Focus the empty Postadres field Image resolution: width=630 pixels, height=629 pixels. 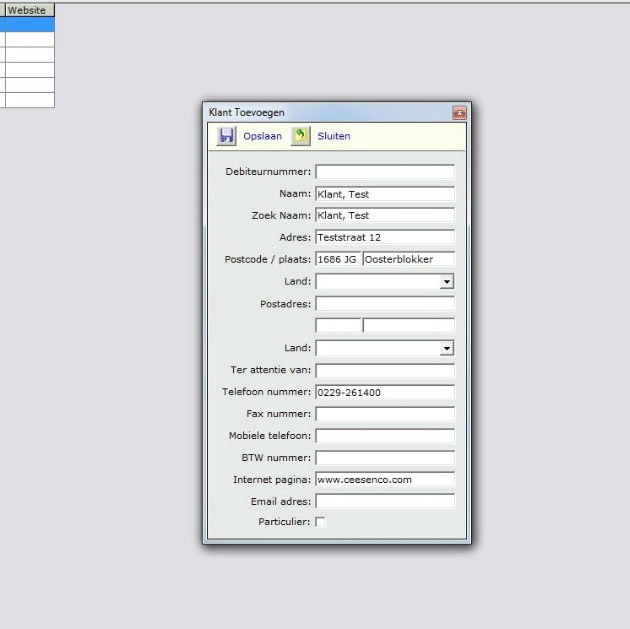(384, 304)
